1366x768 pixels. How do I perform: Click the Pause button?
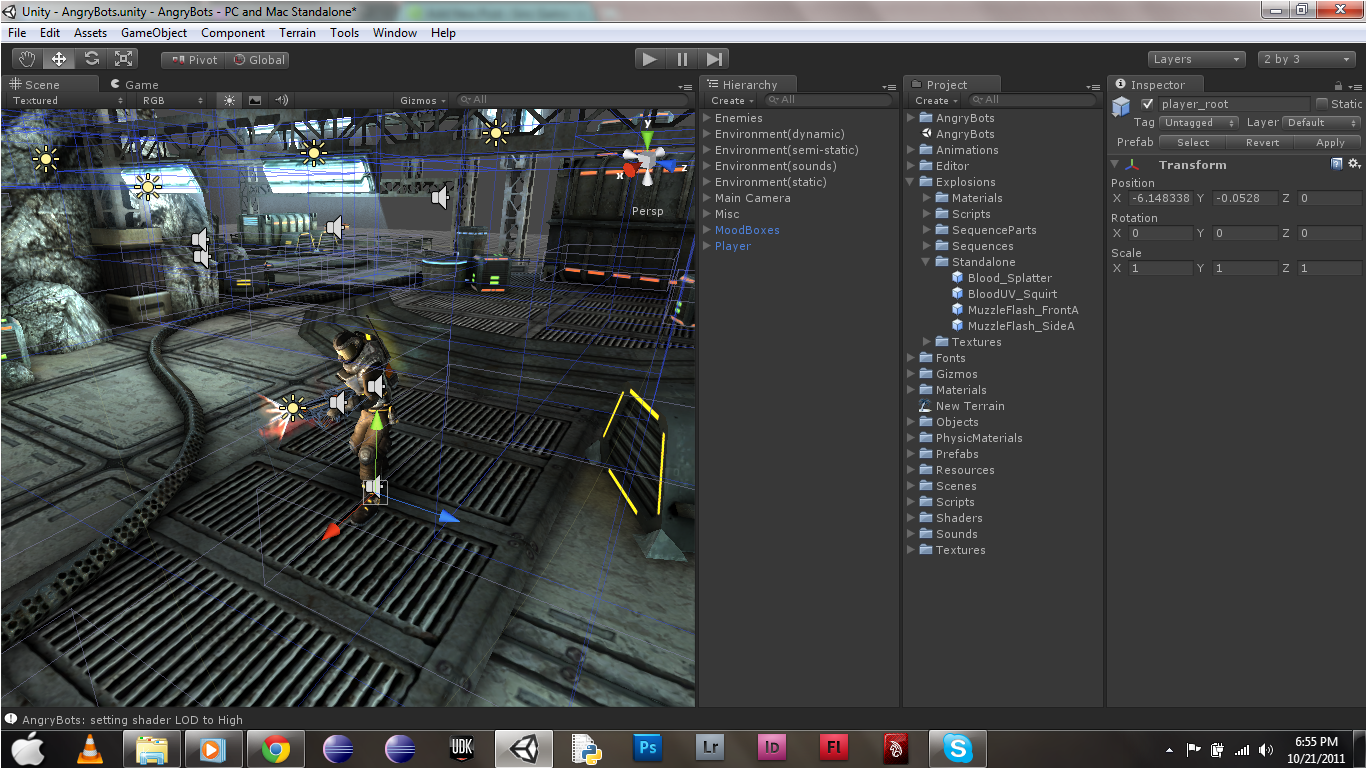682,59
